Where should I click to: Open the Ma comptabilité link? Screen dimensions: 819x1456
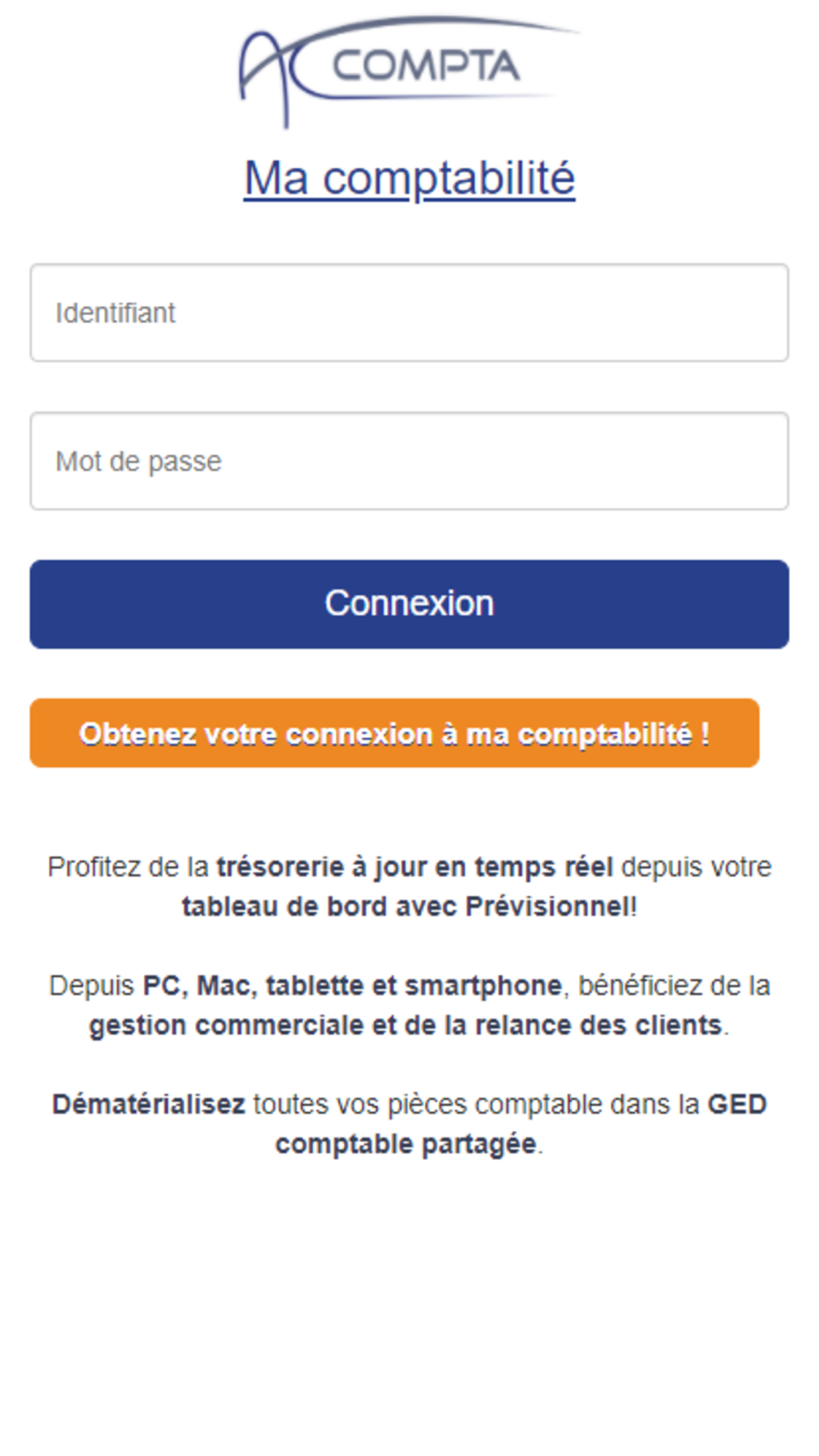coord(409,179)
